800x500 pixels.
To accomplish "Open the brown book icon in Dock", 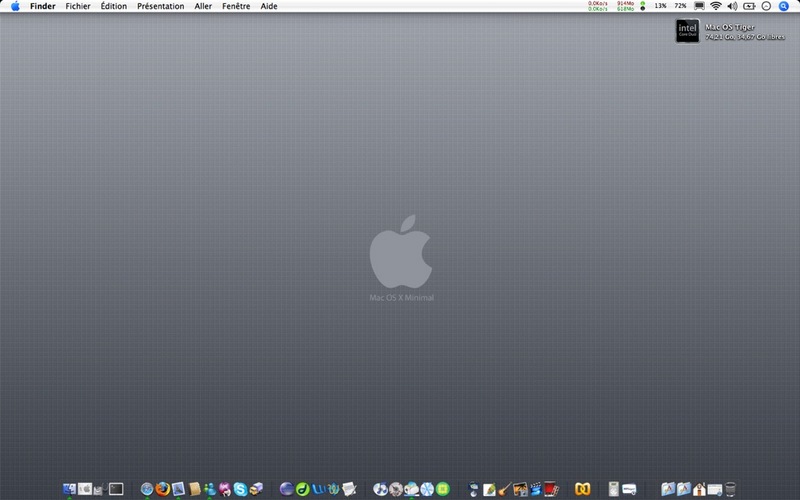I will coord(194,489).
